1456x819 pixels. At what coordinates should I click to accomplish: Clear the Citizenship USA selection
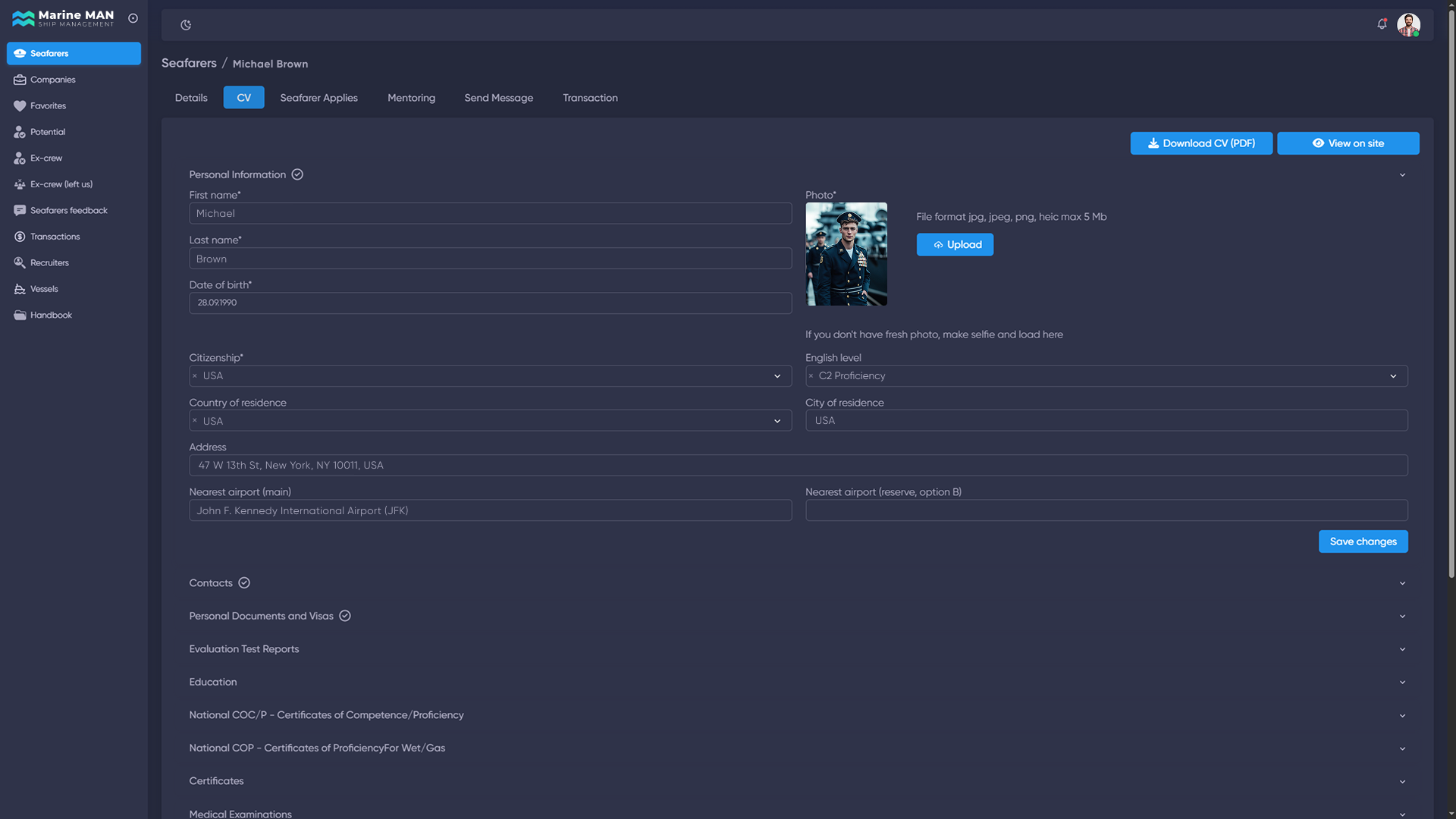pyautogui.click(x=195, y=376)
